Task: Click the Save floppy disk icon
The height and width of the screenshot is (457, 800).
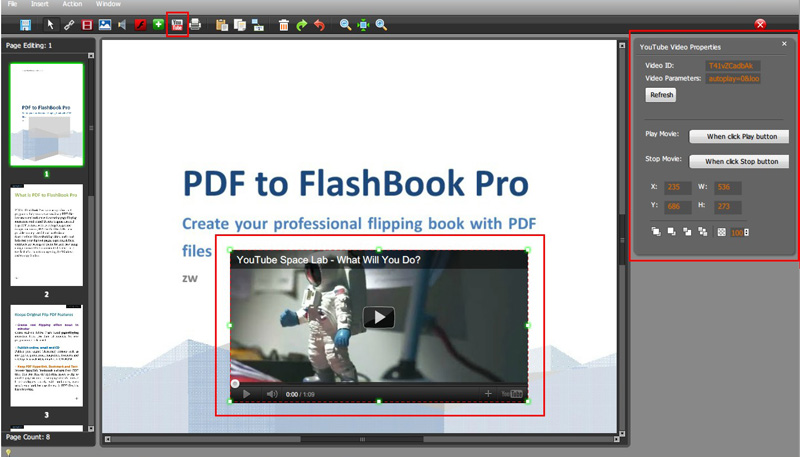Action: [25, 24]
